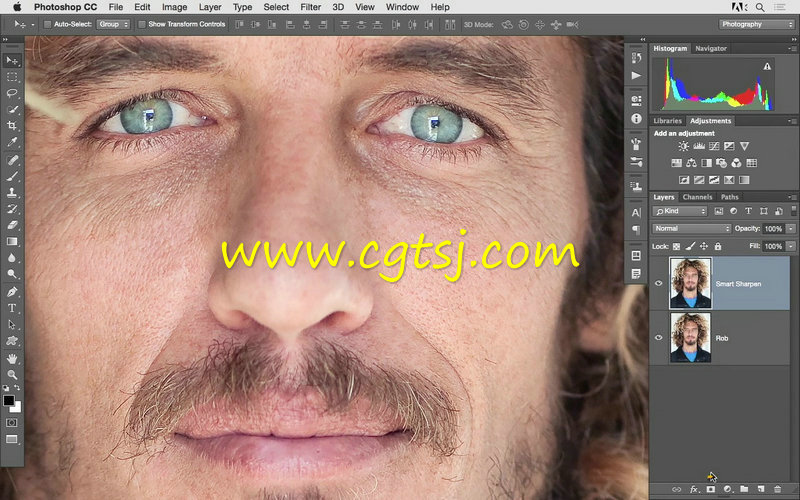This screenshot has height=500, width=800.
Task: Open the Filter menu
Action: pos(310,7)
